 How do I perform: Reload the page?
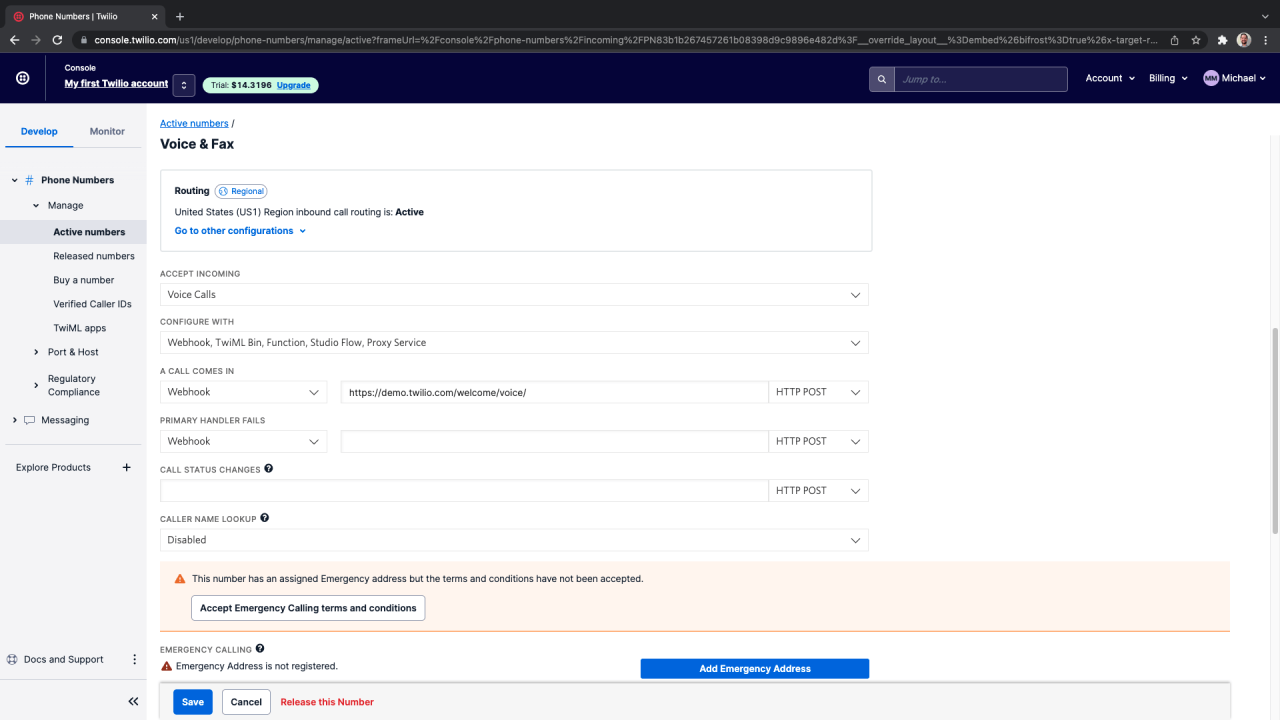pos(57,40)
